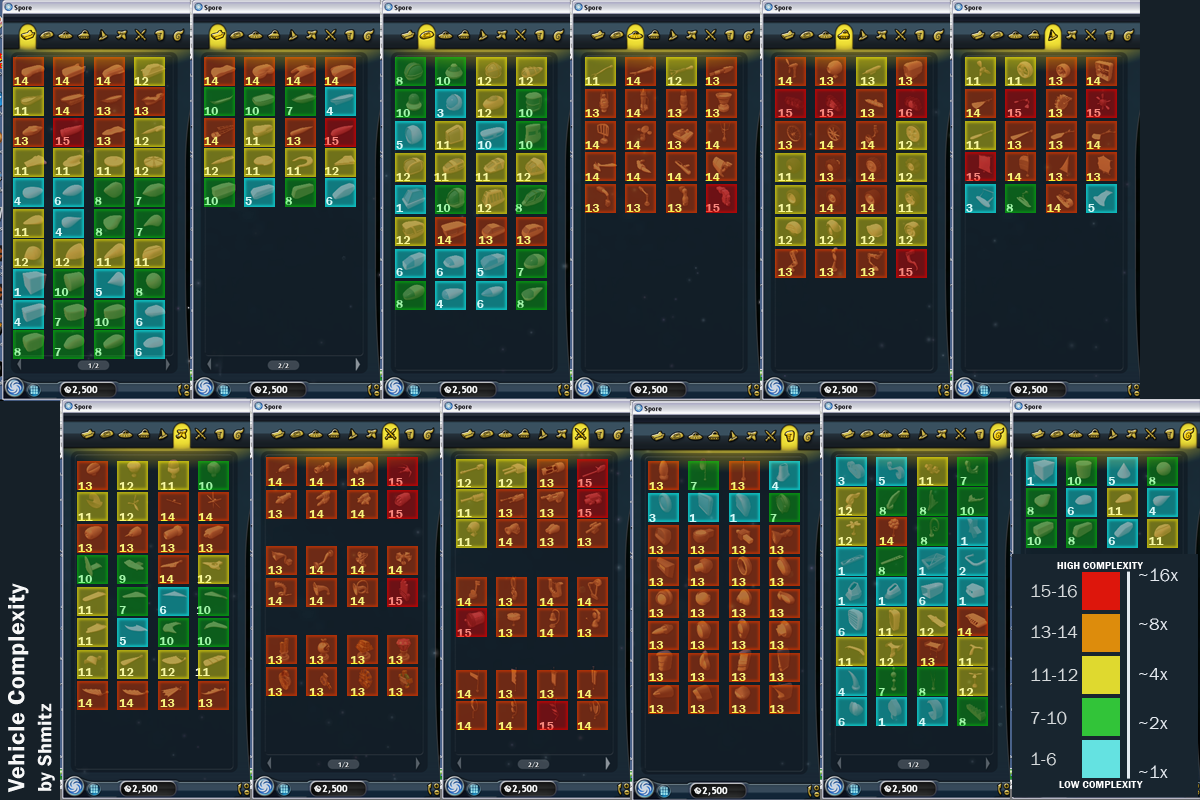
Task: Choose part rated 3 in the mask-tab window
Action: (x=663, y=507)
